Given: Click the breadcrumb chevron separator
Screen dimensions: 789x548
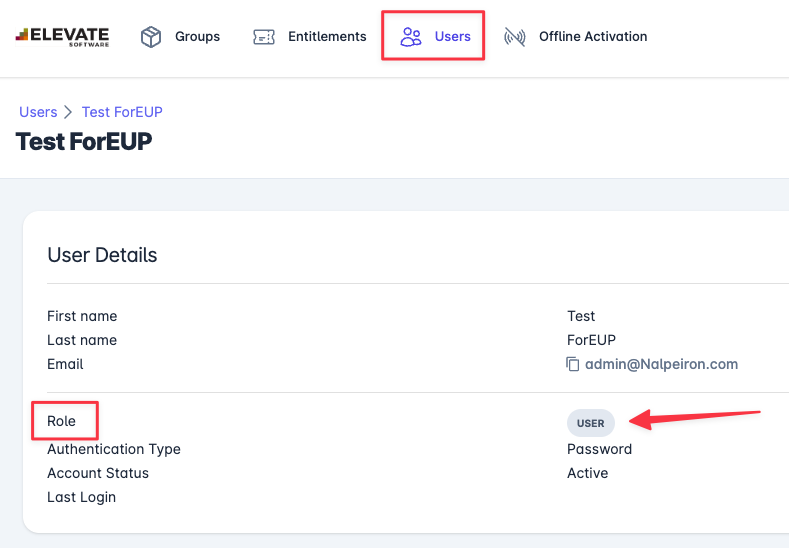Looking at the screenshot, I should tap(69, 112).
